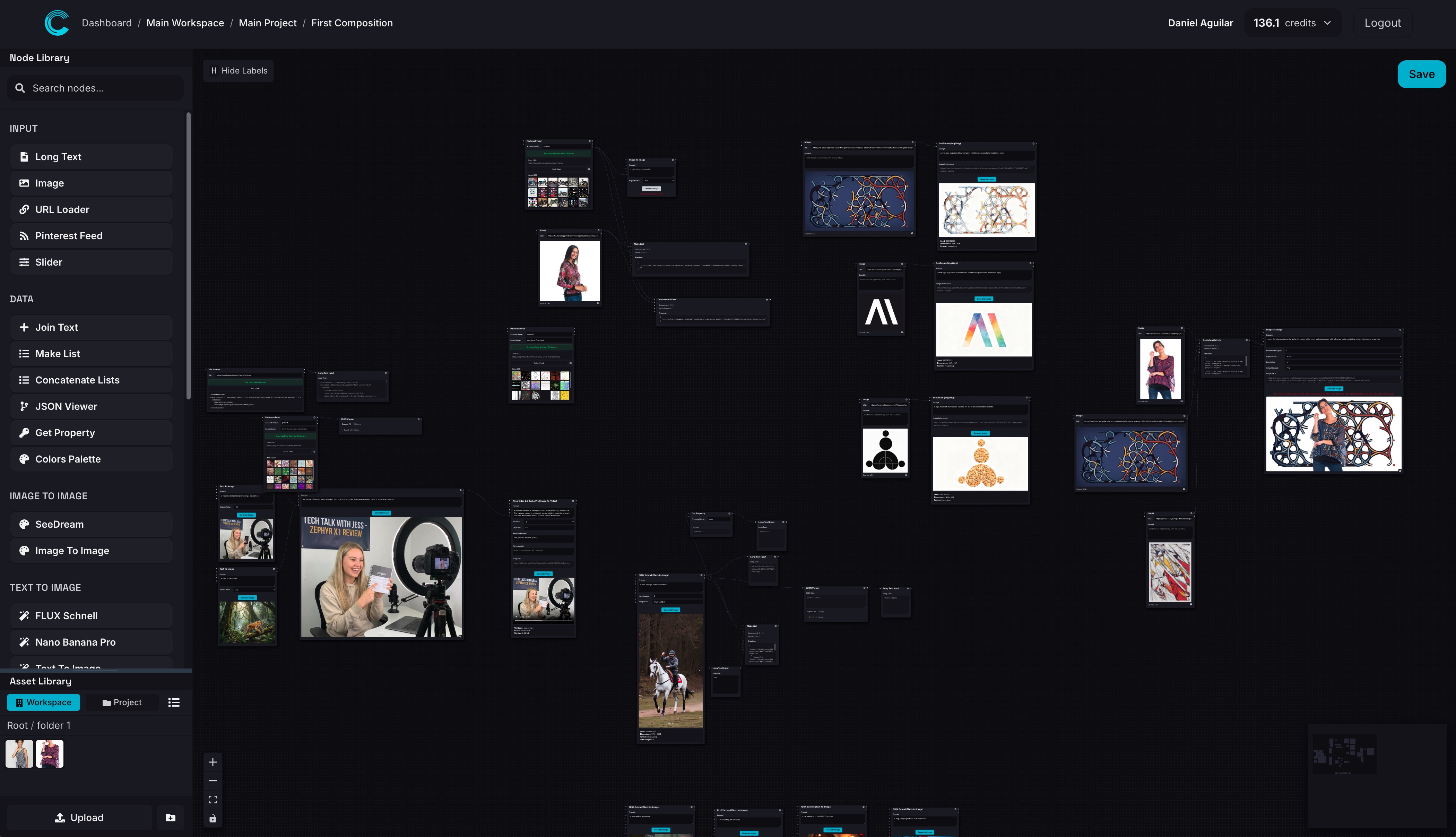Viewport: 1456px width, 837px height.
Task: Click the app logo in header
Action: pyautogui.click(x=56, y=23)
